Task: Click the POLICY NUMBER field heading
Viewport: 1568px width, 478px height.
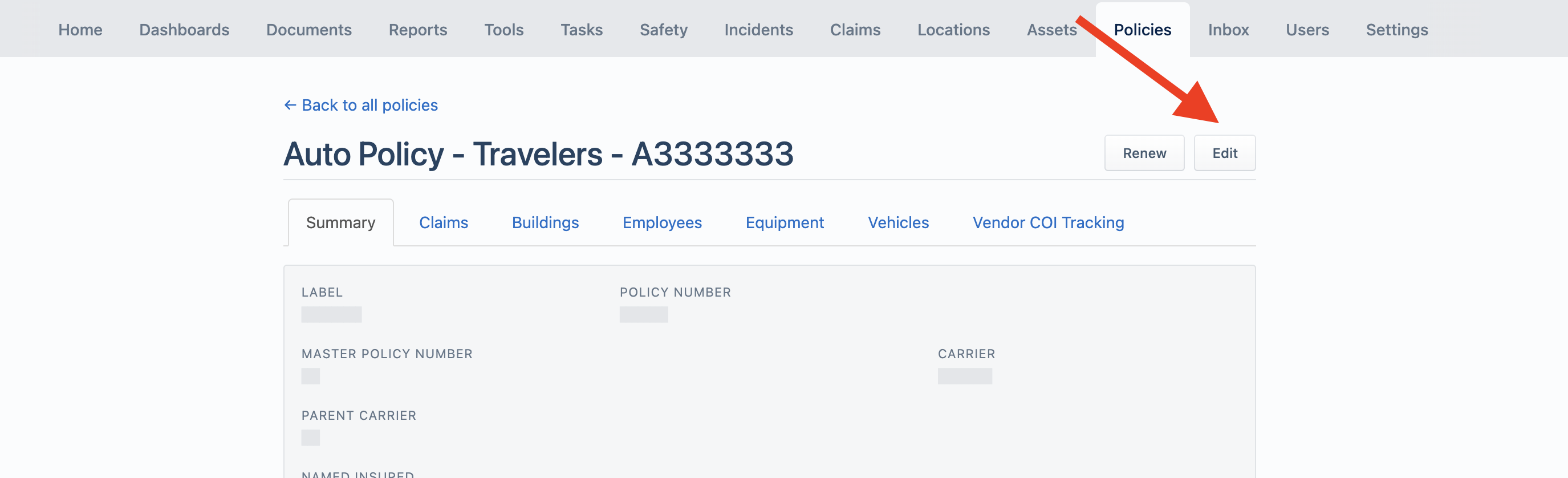Action: pos(675,292)
